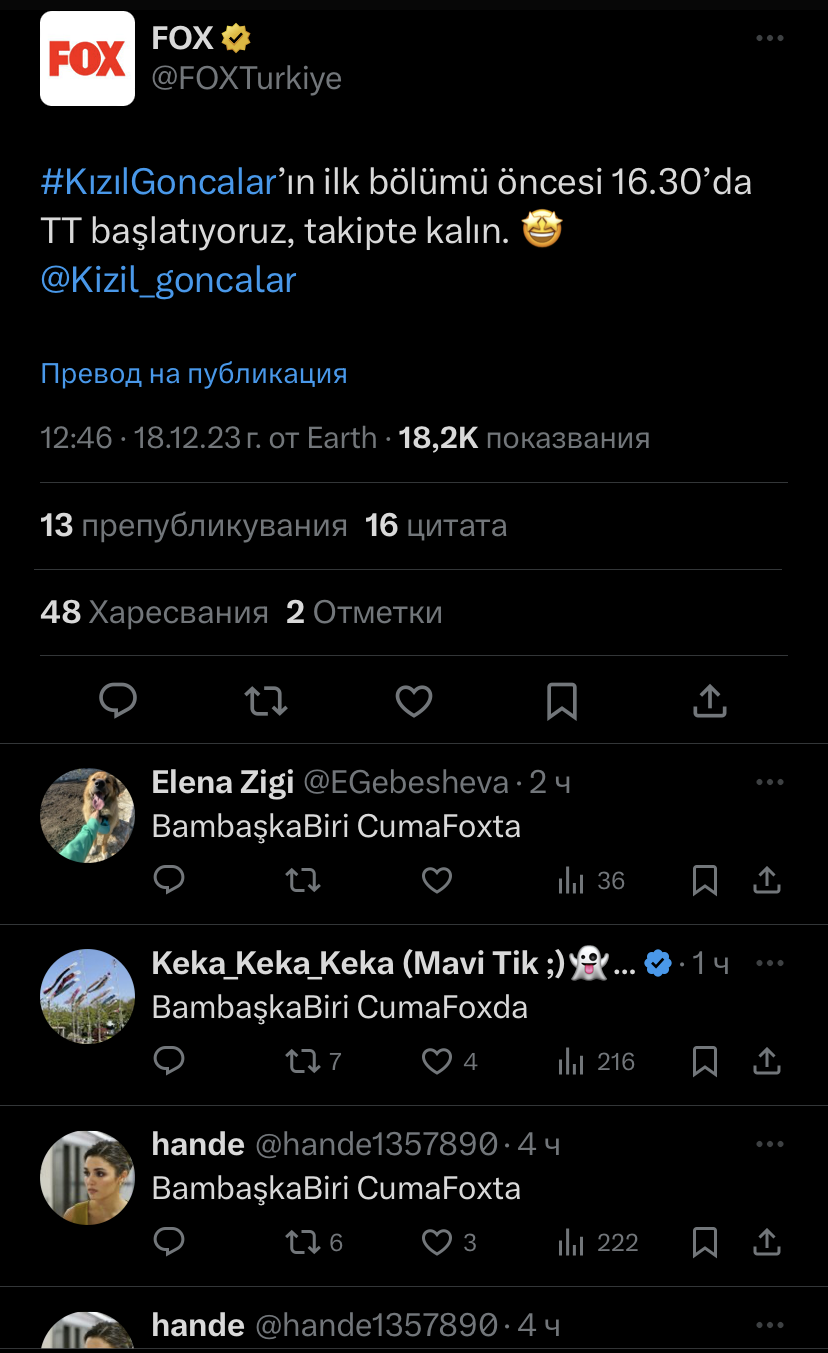View the 16 quotes list

(x=436, y=526)
